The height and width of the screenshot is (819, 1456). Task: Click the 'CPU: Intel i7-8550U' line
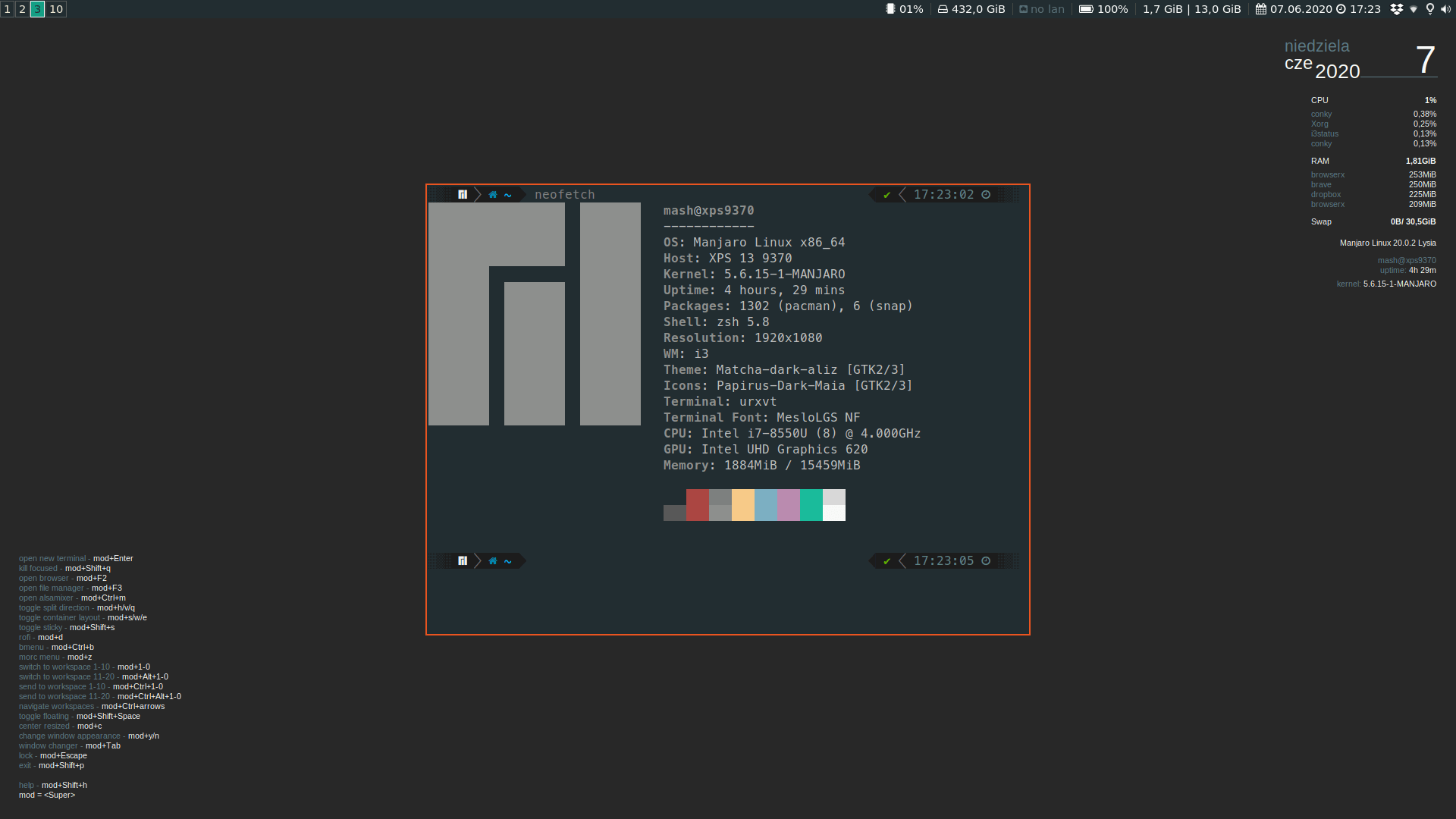pos(792,434)
